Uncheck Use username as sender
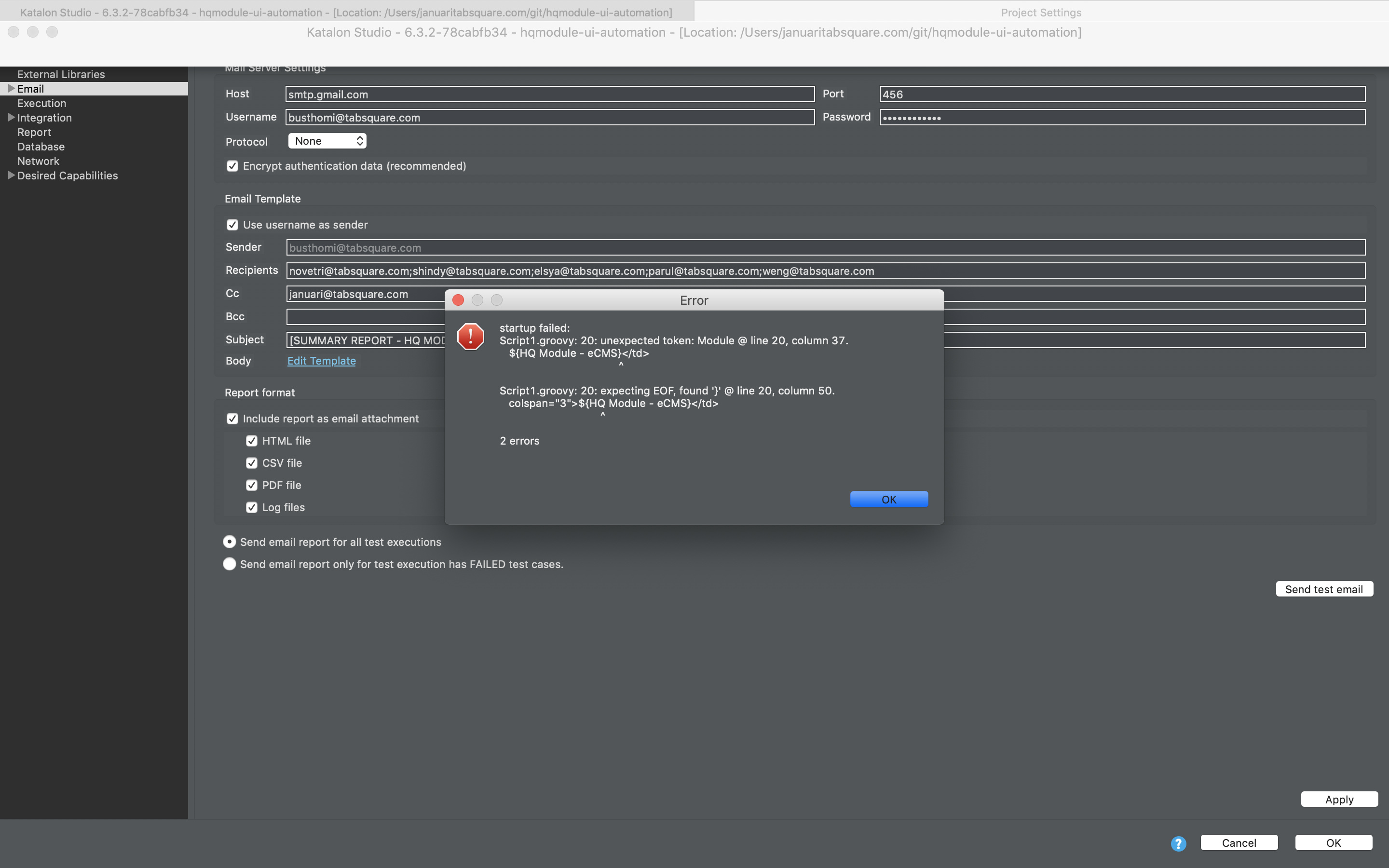 [x=232, y=225]
